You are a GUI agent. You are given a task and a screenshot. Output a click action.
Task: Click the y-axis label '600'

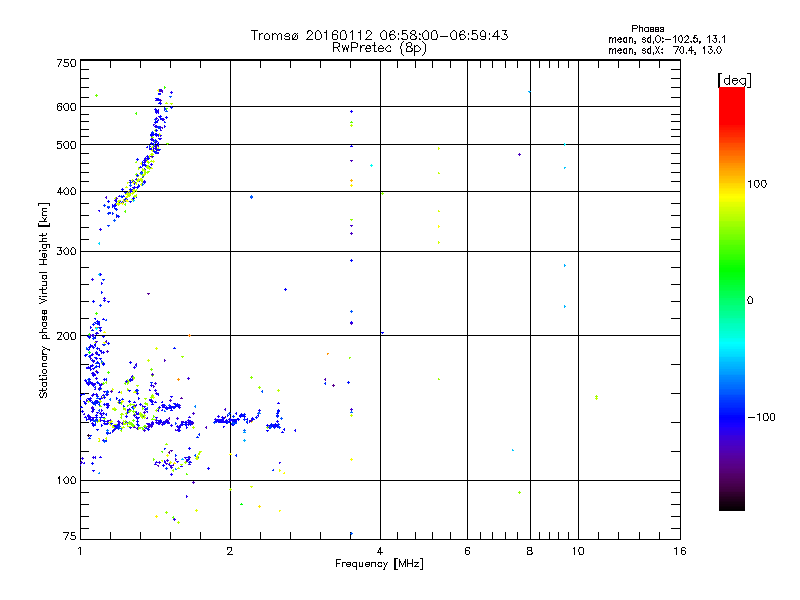tap(66, 107)
